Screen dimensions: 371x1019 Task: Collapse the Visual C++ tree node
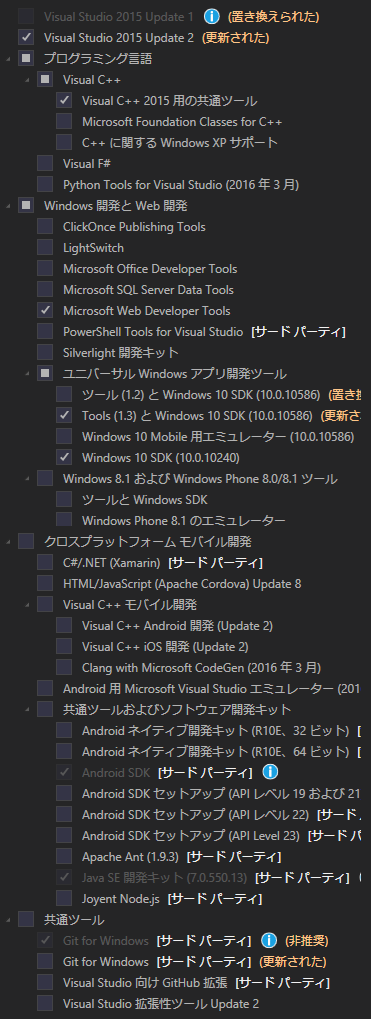pos(27,80)
